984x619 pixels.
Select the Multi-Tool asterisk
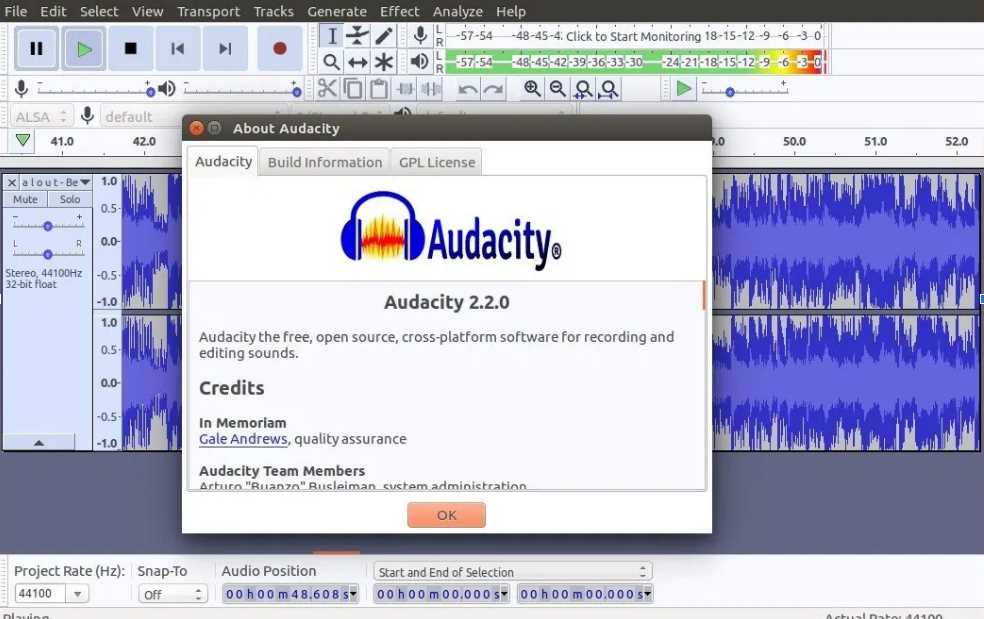pyautogui.click(x=383, y=62)
